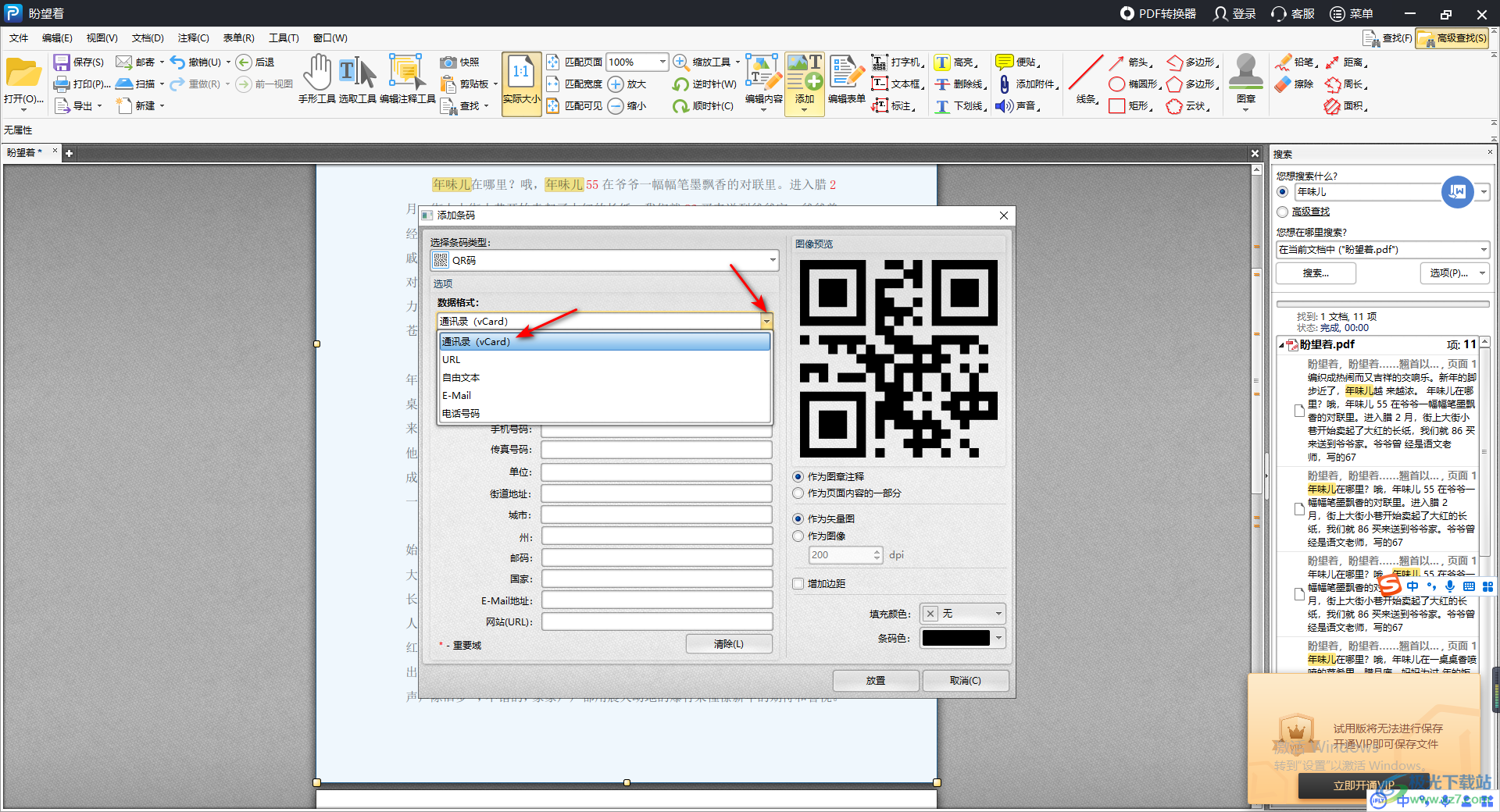1500x812 pixels.
Task: Click the Print icon
Action: click(x=62, y=84)
